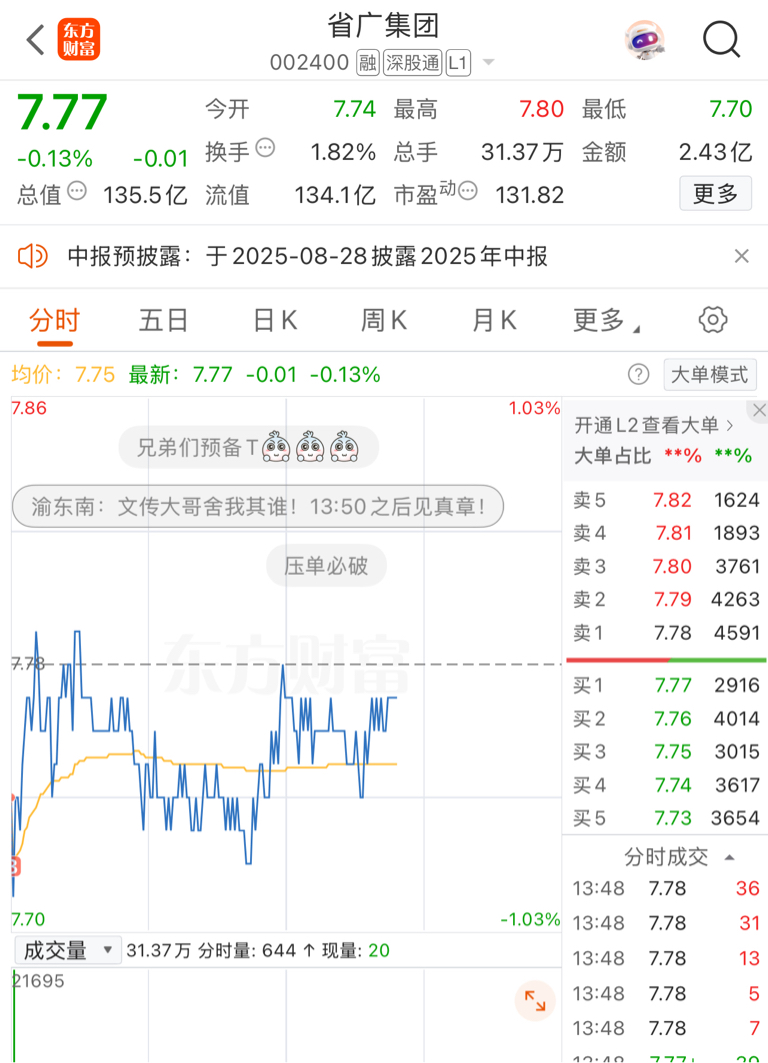
Task: Tap the search magnifier icon
Action: [721, 40]
